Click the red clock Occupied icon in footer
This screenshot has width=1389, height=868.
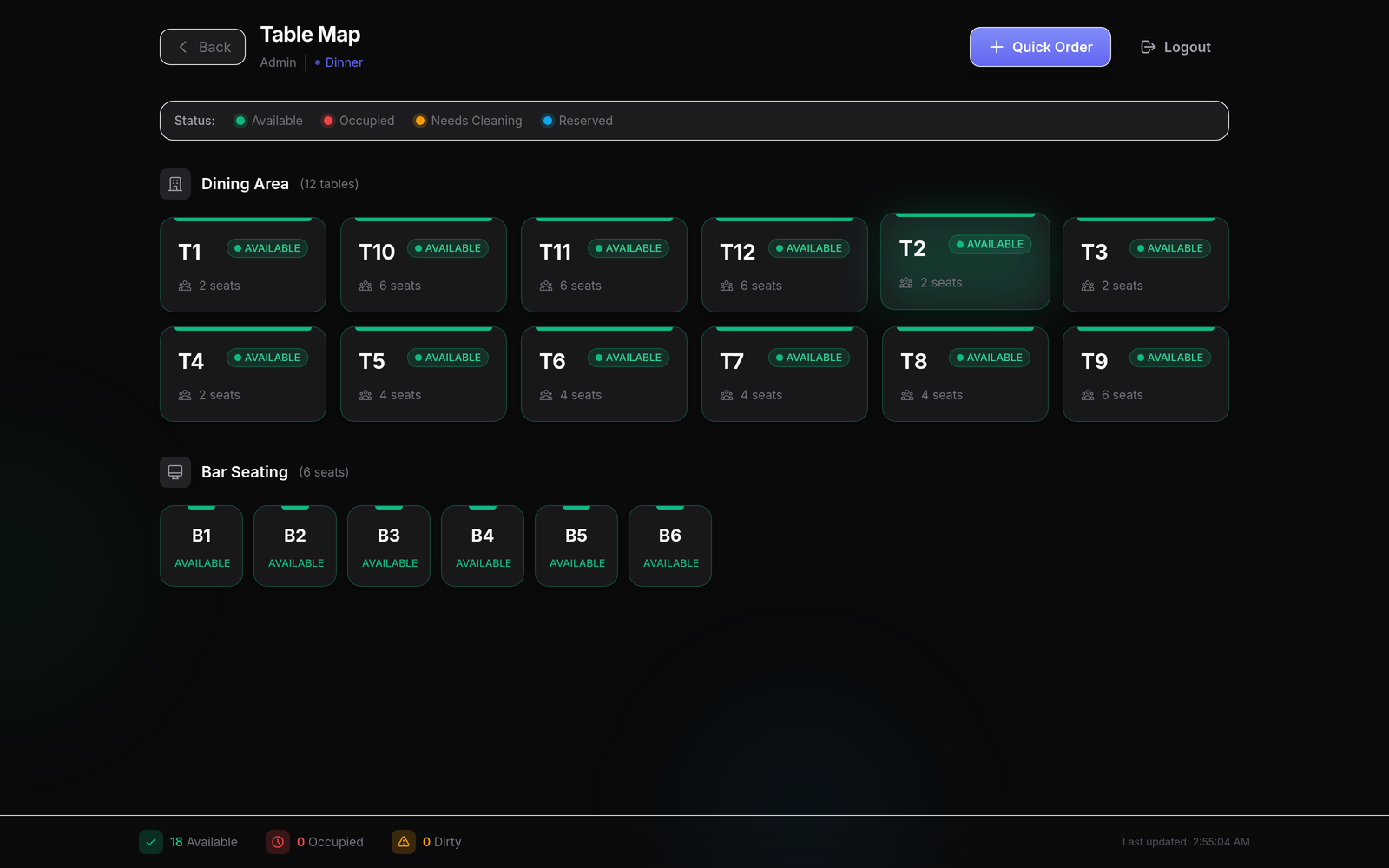[278, 842]
